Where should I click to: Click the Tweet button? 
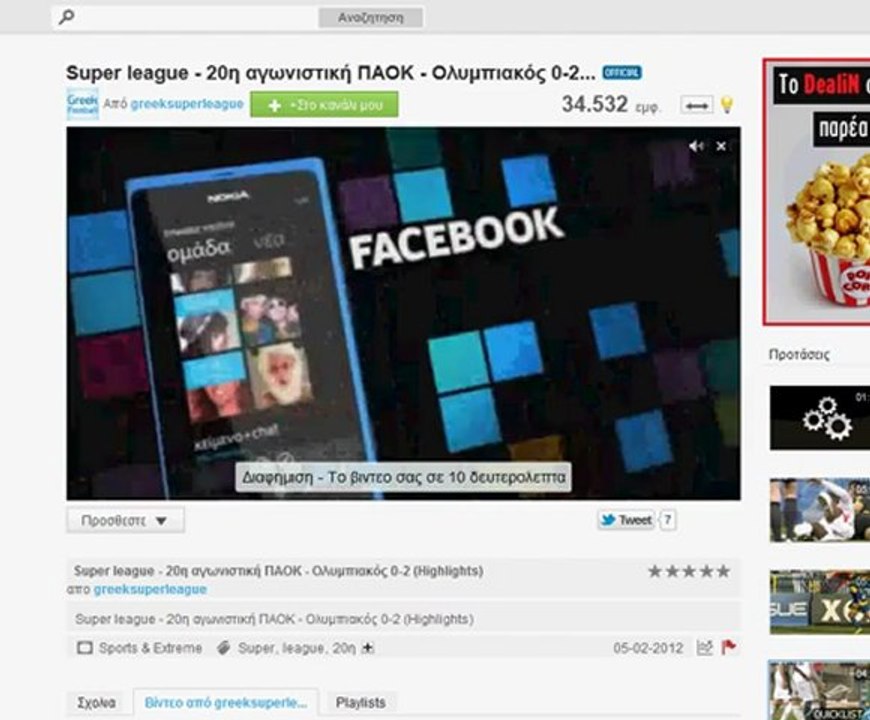tap(626, 520)
